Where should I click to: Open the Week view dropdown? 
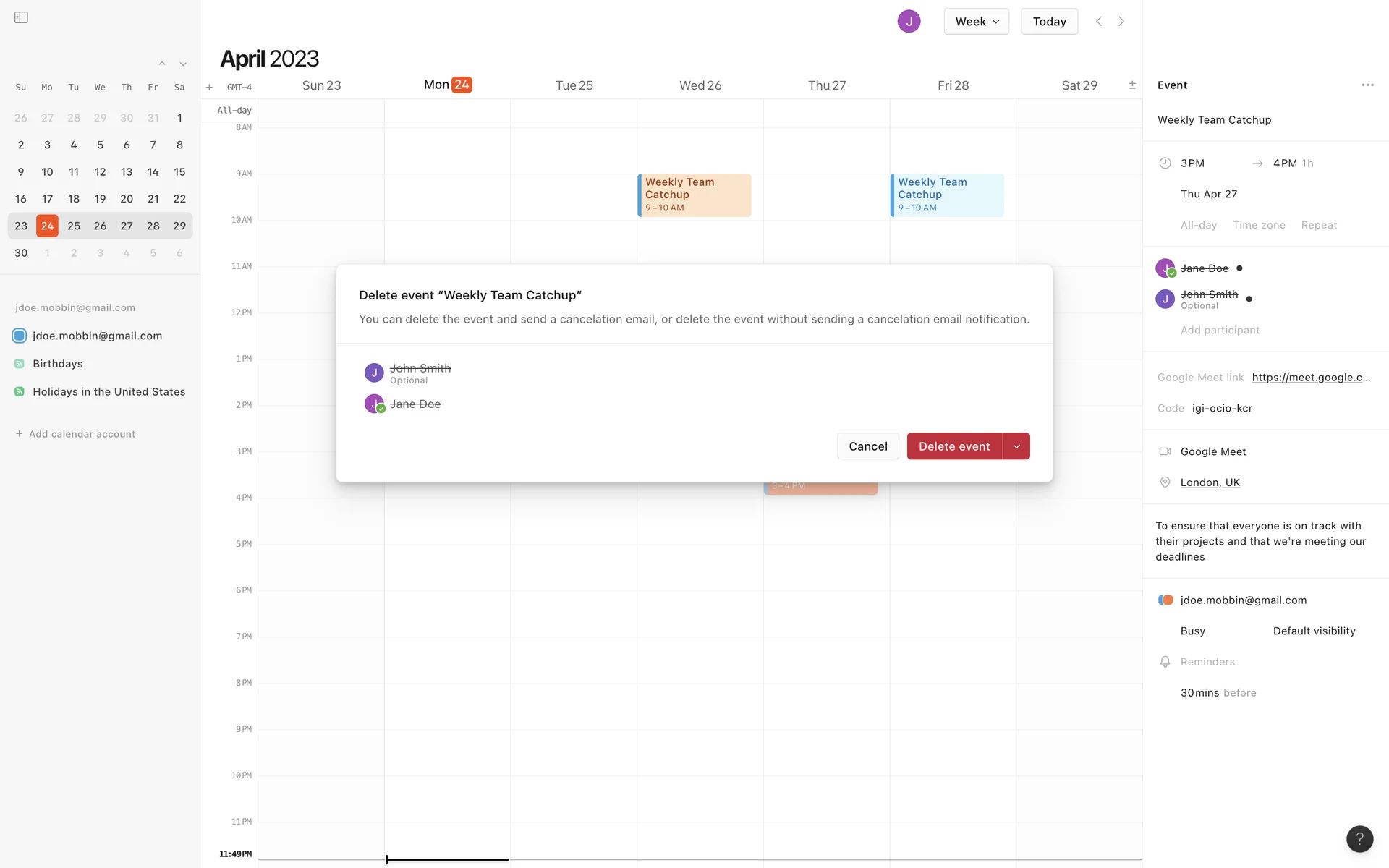coord(976,22)
